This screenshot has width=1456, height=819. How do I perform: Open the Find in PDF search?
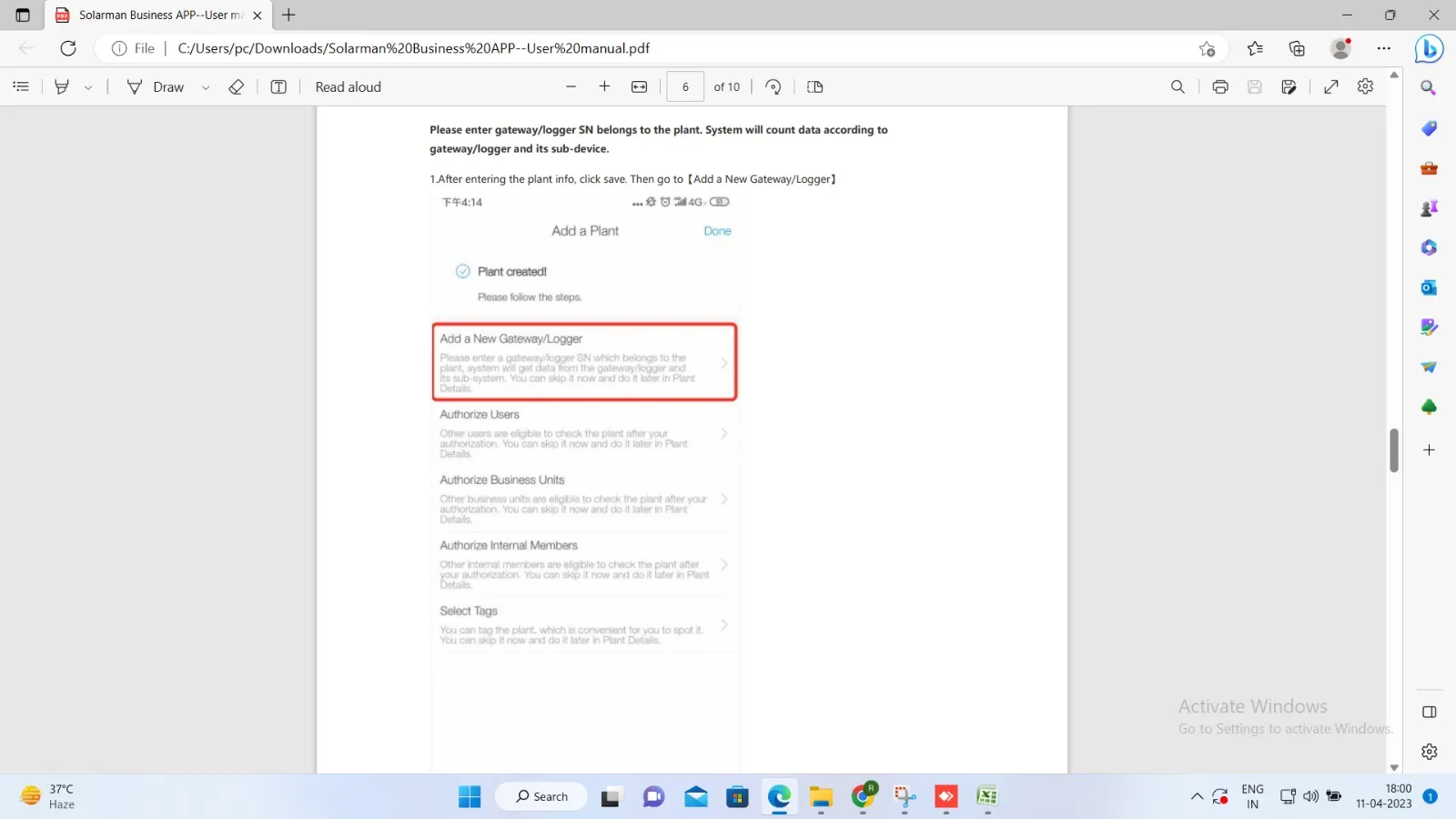pos(1178,86)
